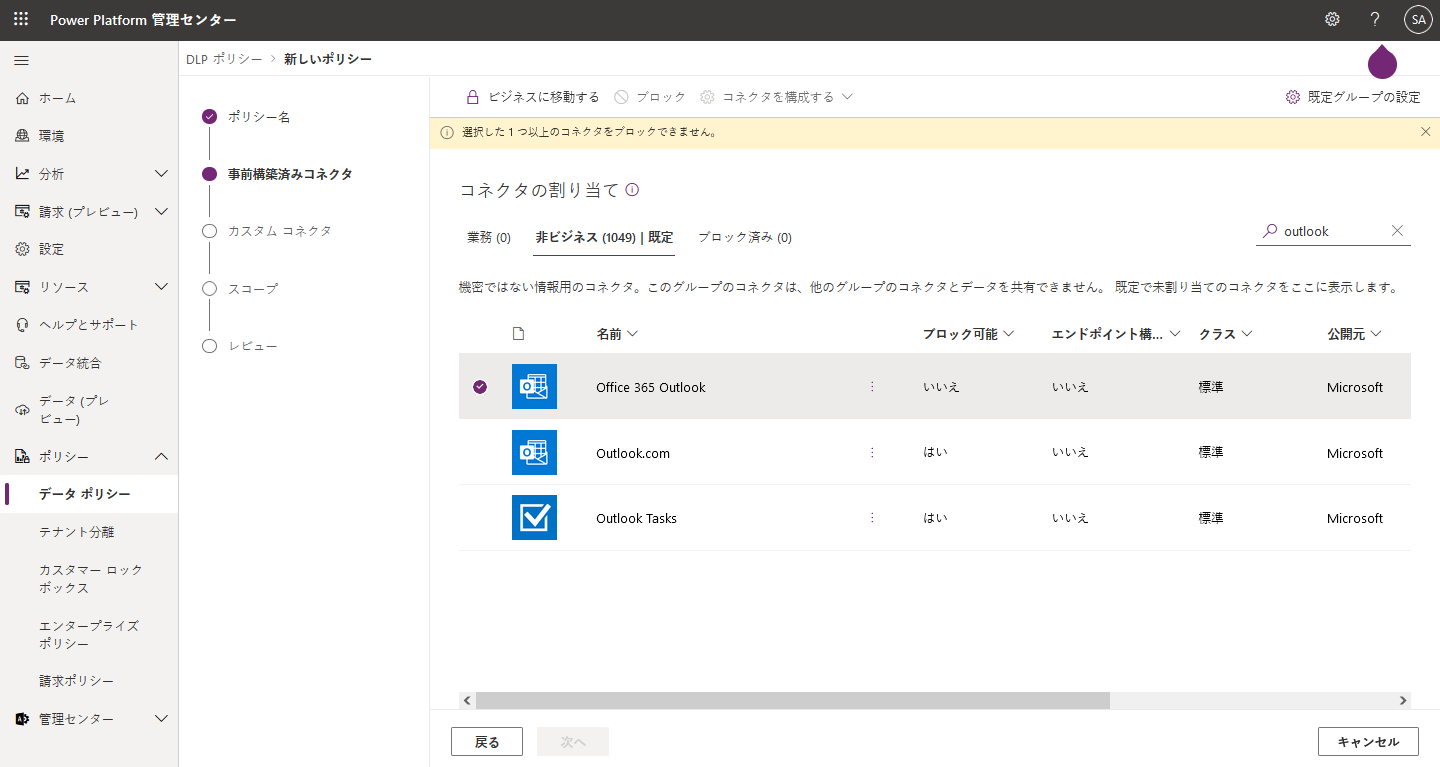Open カスタマー ロックボックス in sidebar
The image size is (1440, 767).
pos(89,579)
